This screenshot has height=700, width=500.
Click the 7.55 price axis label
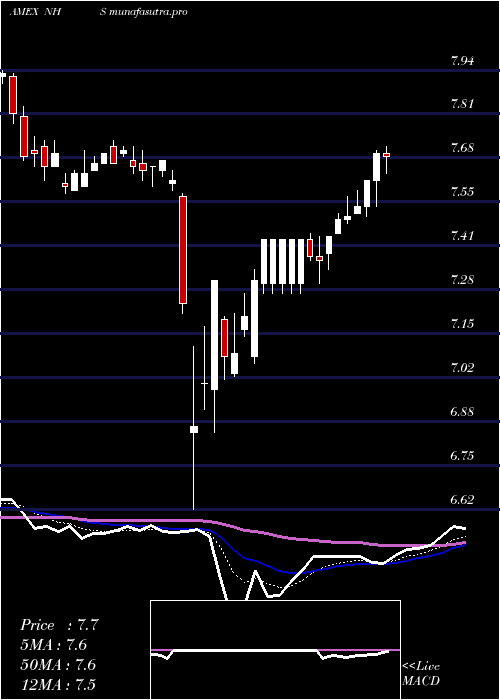(462, 192)
